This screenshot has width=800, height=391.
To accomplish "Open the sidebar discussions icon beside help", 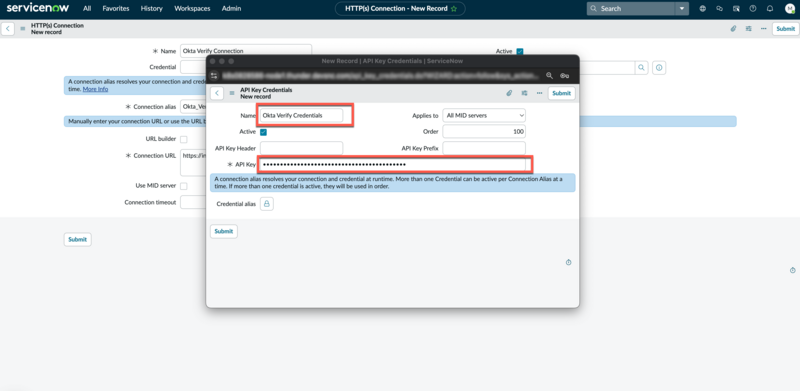I will [736, 9].
